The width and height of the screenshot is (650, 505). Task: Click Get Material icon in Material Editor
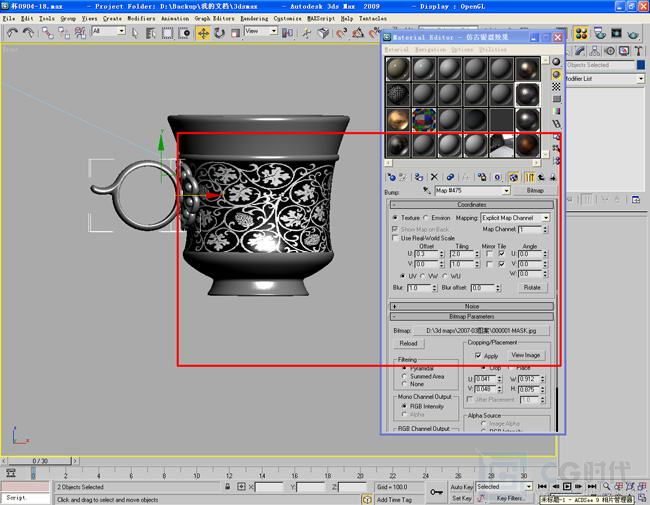coord(391,177)
